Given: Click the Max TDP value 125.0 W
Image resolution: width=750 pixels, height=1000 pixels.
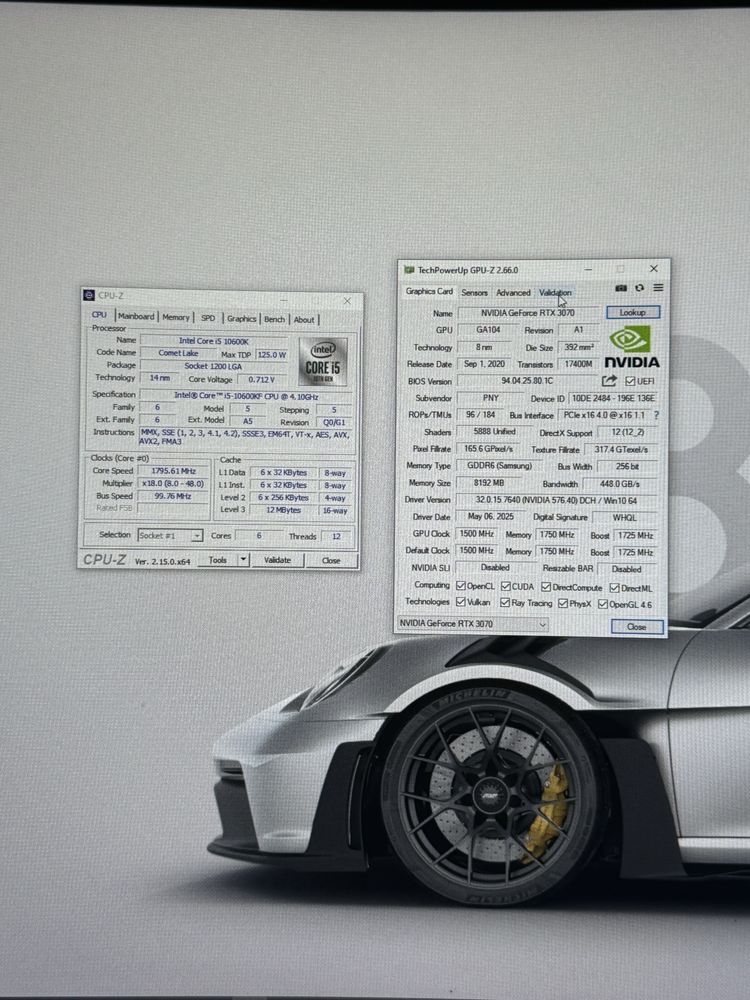Looking at the screenshot, I should (272, 354).
